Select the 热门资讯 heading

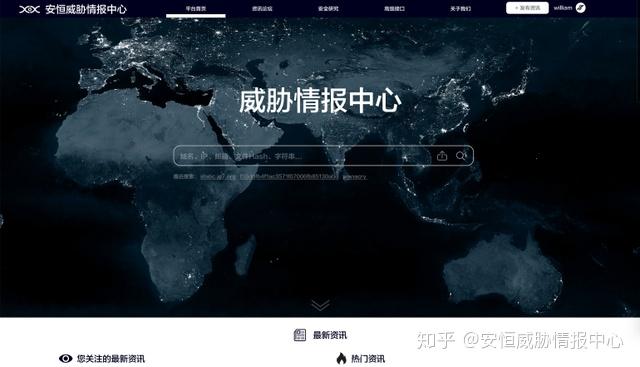point(368,359)
